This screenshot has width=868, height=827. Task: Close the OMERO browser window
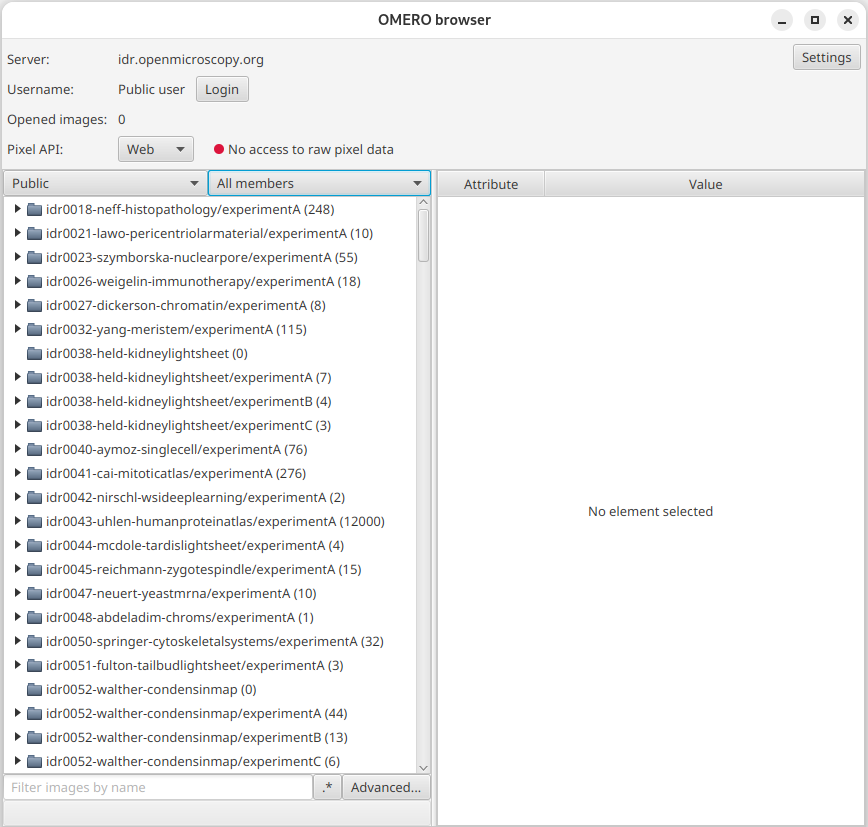tap(848, 20)
